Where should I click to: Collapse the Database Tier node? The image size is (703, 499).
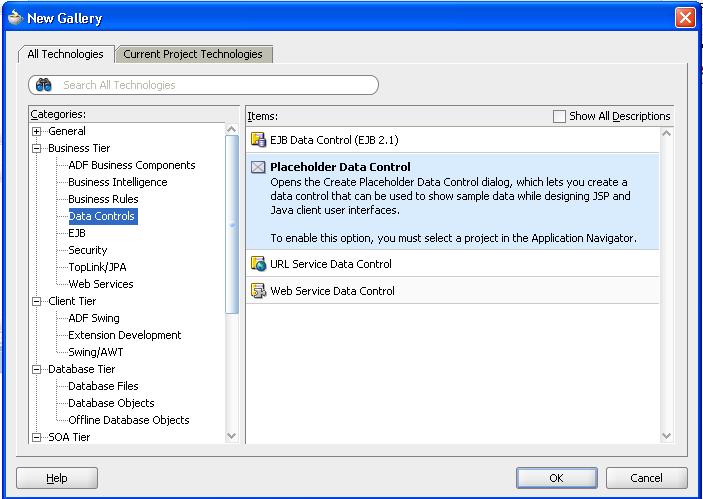coord(37,369)
